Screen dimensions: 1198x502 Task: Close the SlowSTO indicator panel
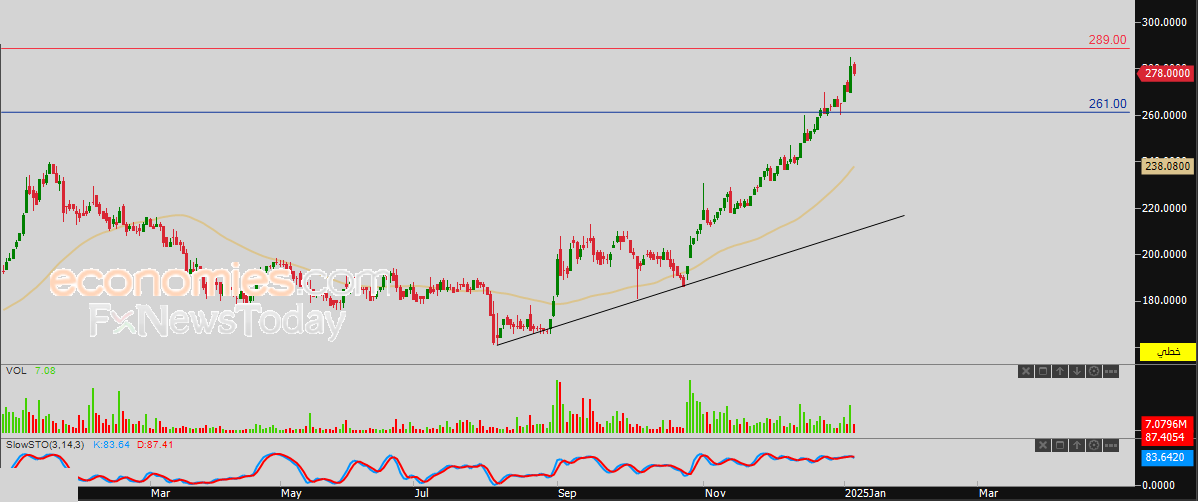pos(1043,445)
